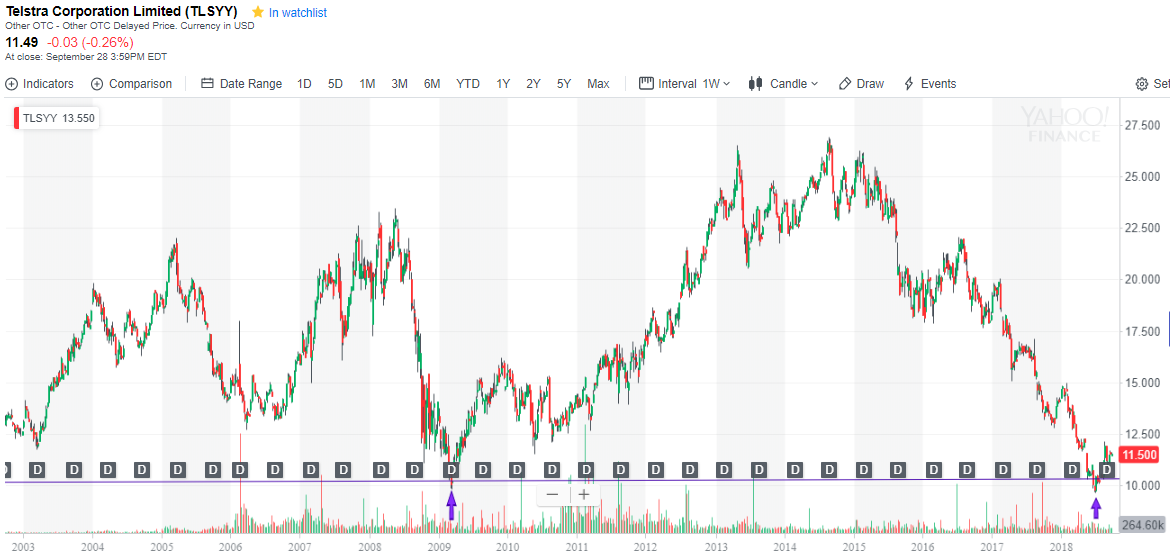Click the red 11.500 price tag

point(1139,455)
